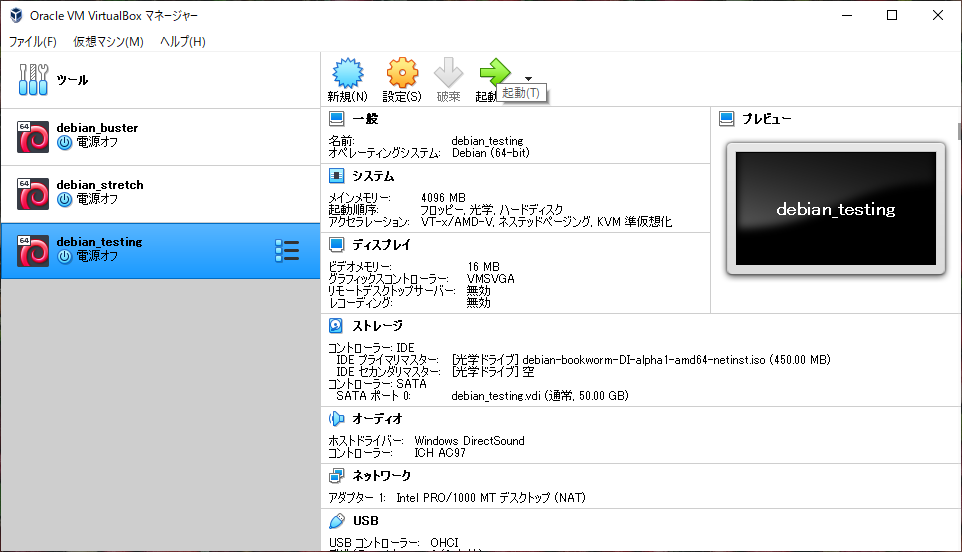Click debian_stretch Debian swirl icon

(33, 194)
